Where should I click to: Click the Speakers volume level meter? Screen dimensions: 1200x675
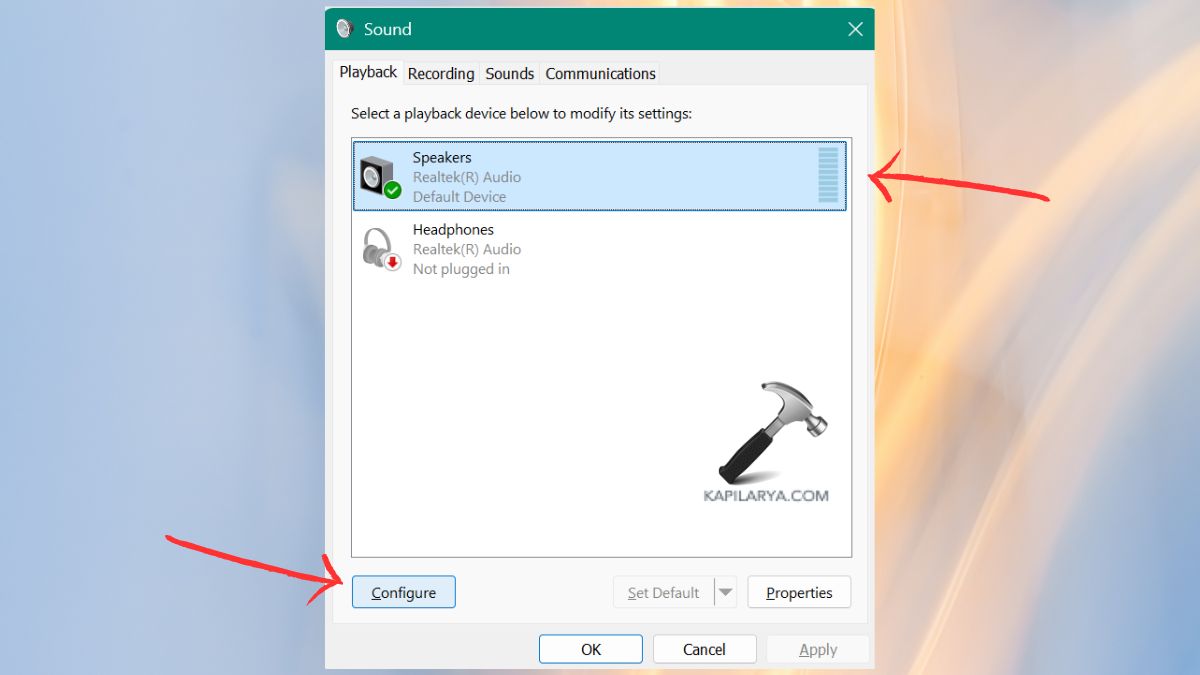[x=828, y=175]
